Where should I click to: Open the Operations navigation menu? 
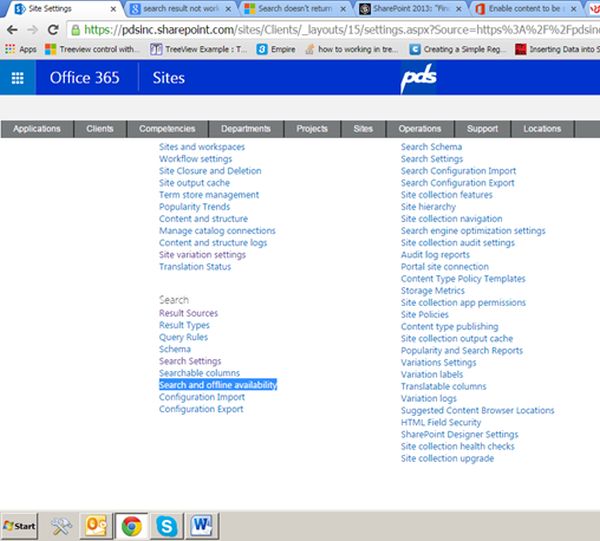click(x=420, y=129)
